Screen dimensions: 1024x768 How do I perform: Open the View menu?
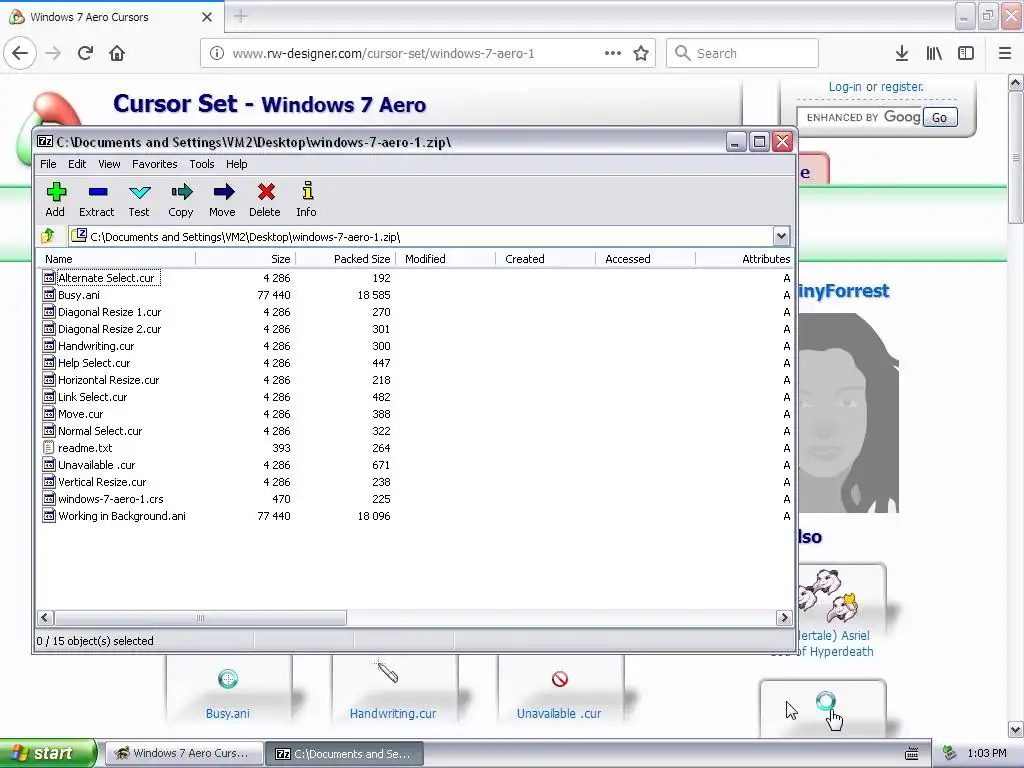point(109,164)
